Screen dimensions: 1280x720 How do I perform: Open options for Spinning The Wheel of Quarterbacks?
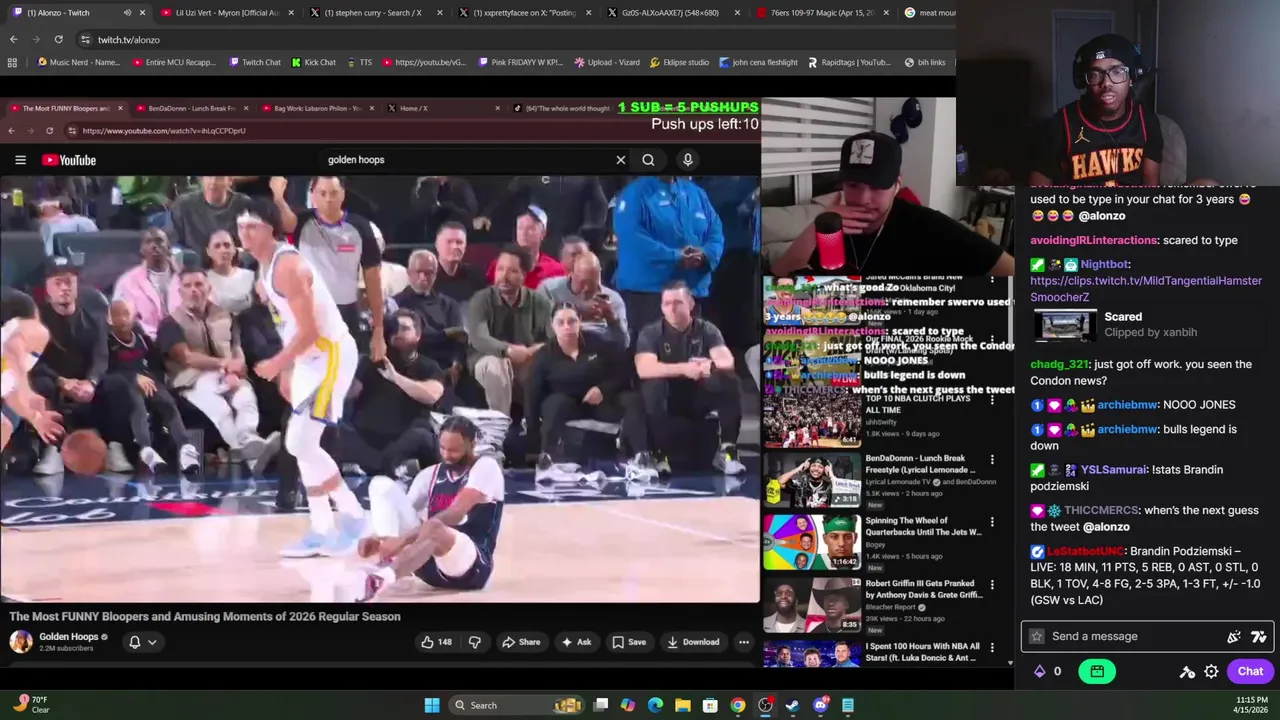992,522
